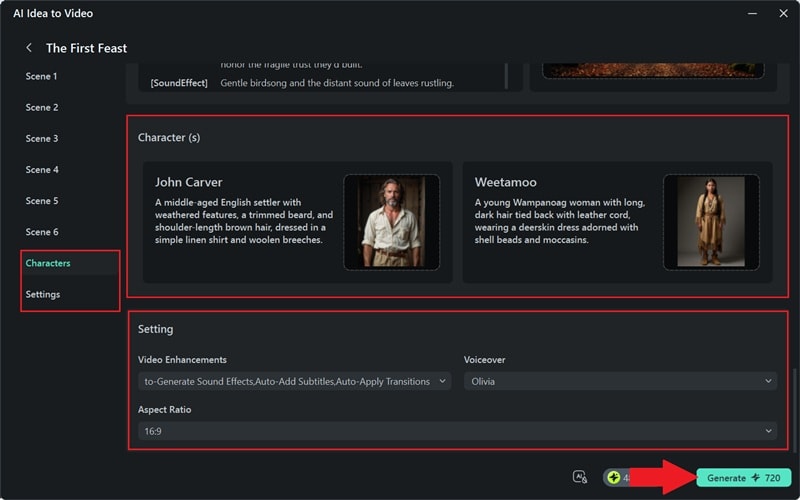Click the Setting section heading

coord(156,329)
